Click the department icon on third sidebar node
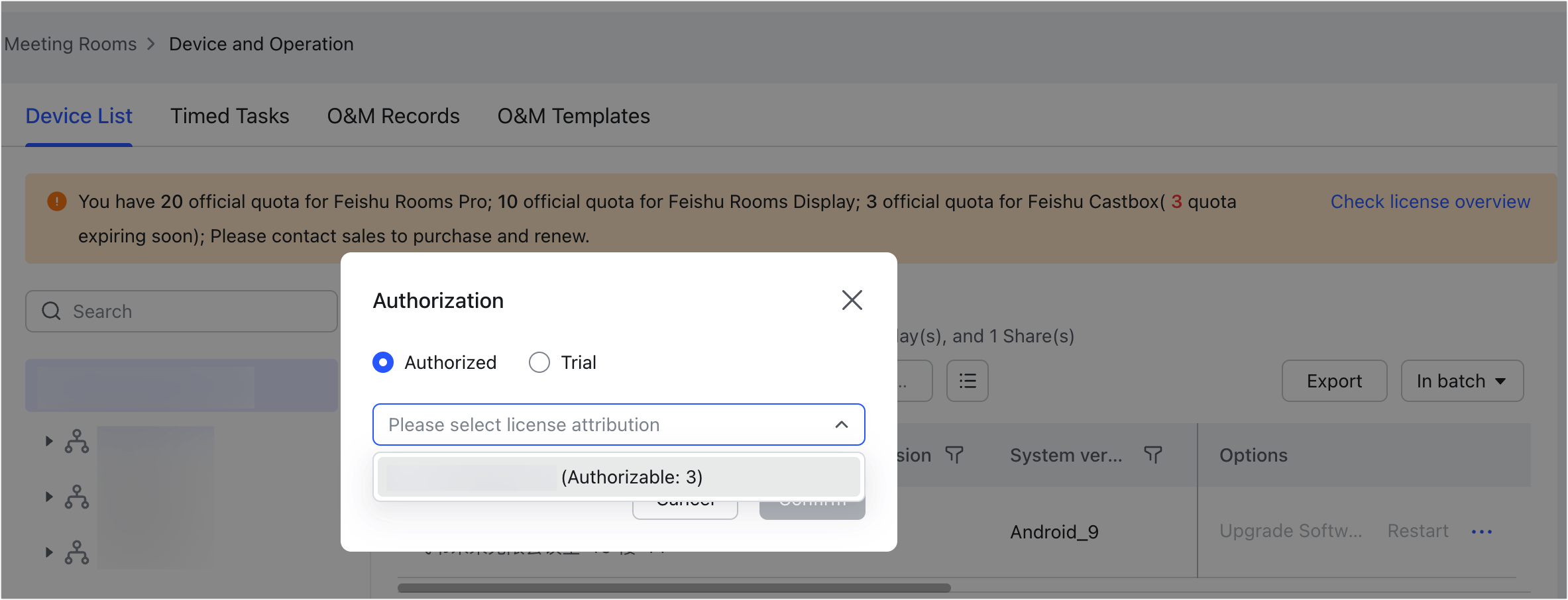Image resolution: width=1568 pixels, height=600 pixels. point(77,552)
